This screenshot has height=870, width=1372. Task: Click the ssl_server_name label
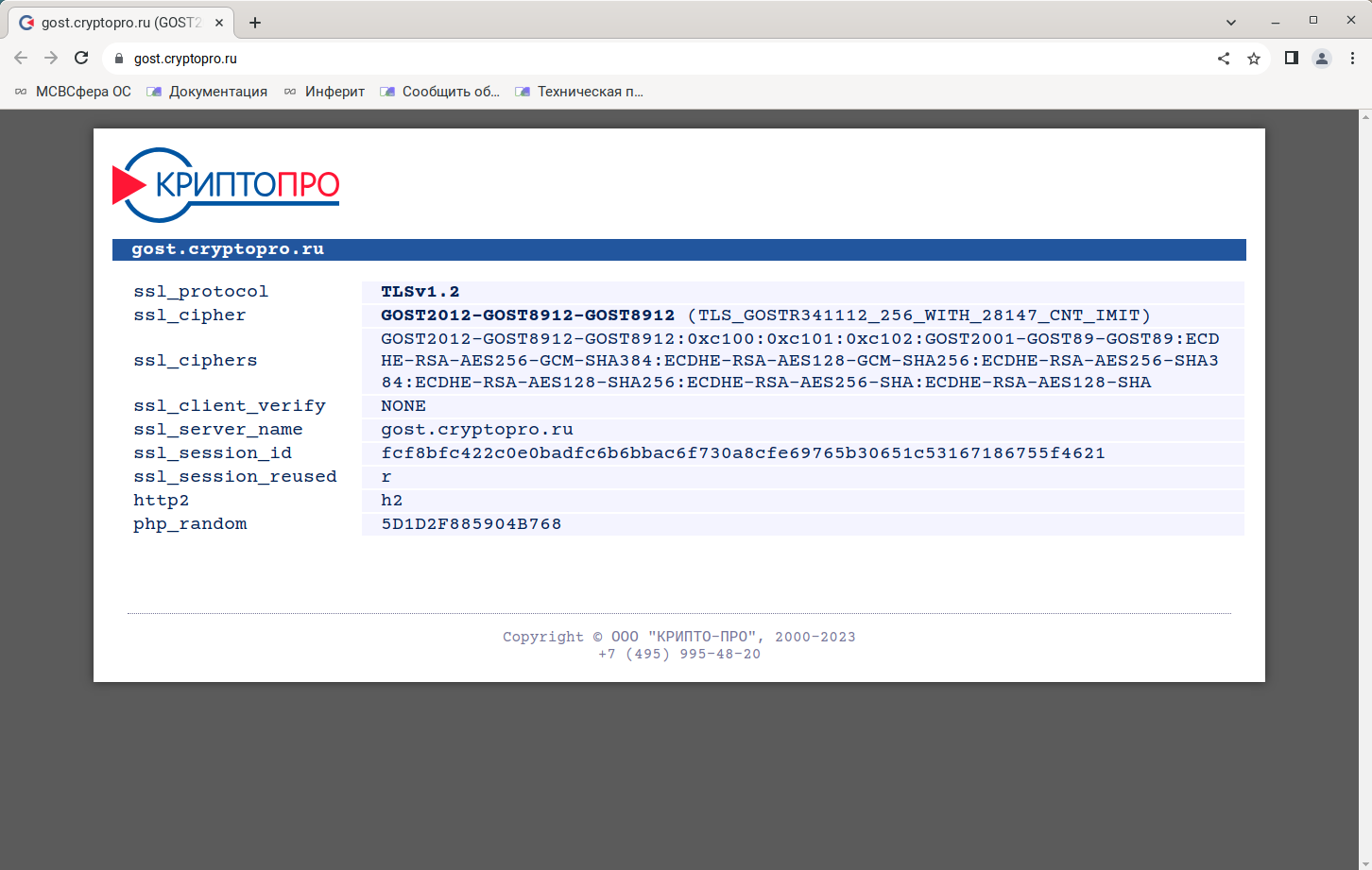pos(218,430)
